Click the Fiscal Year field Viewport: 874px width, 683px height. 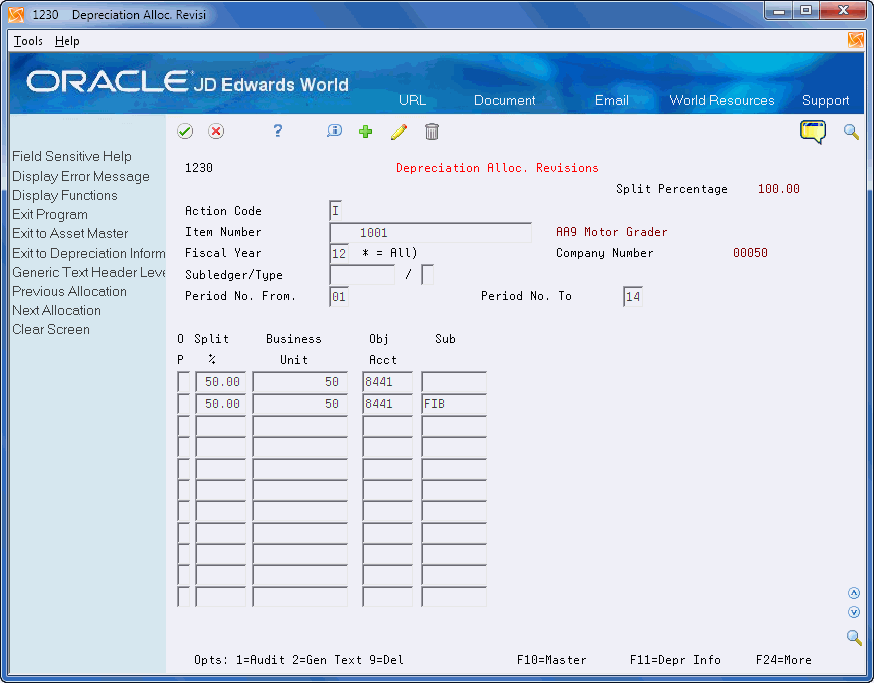[x=339, y=254]
